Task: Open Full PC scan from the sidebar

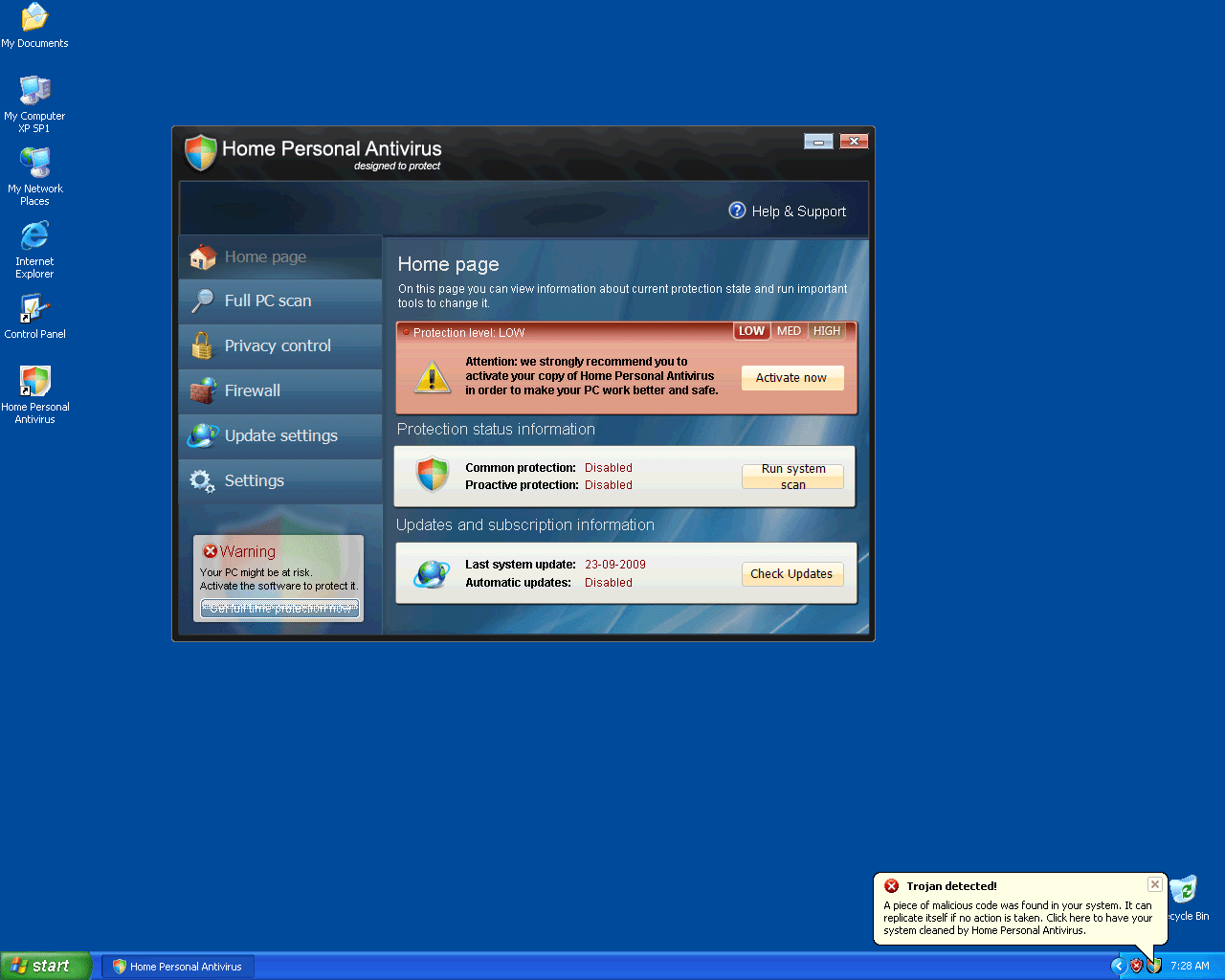Action: pos(268,301)
